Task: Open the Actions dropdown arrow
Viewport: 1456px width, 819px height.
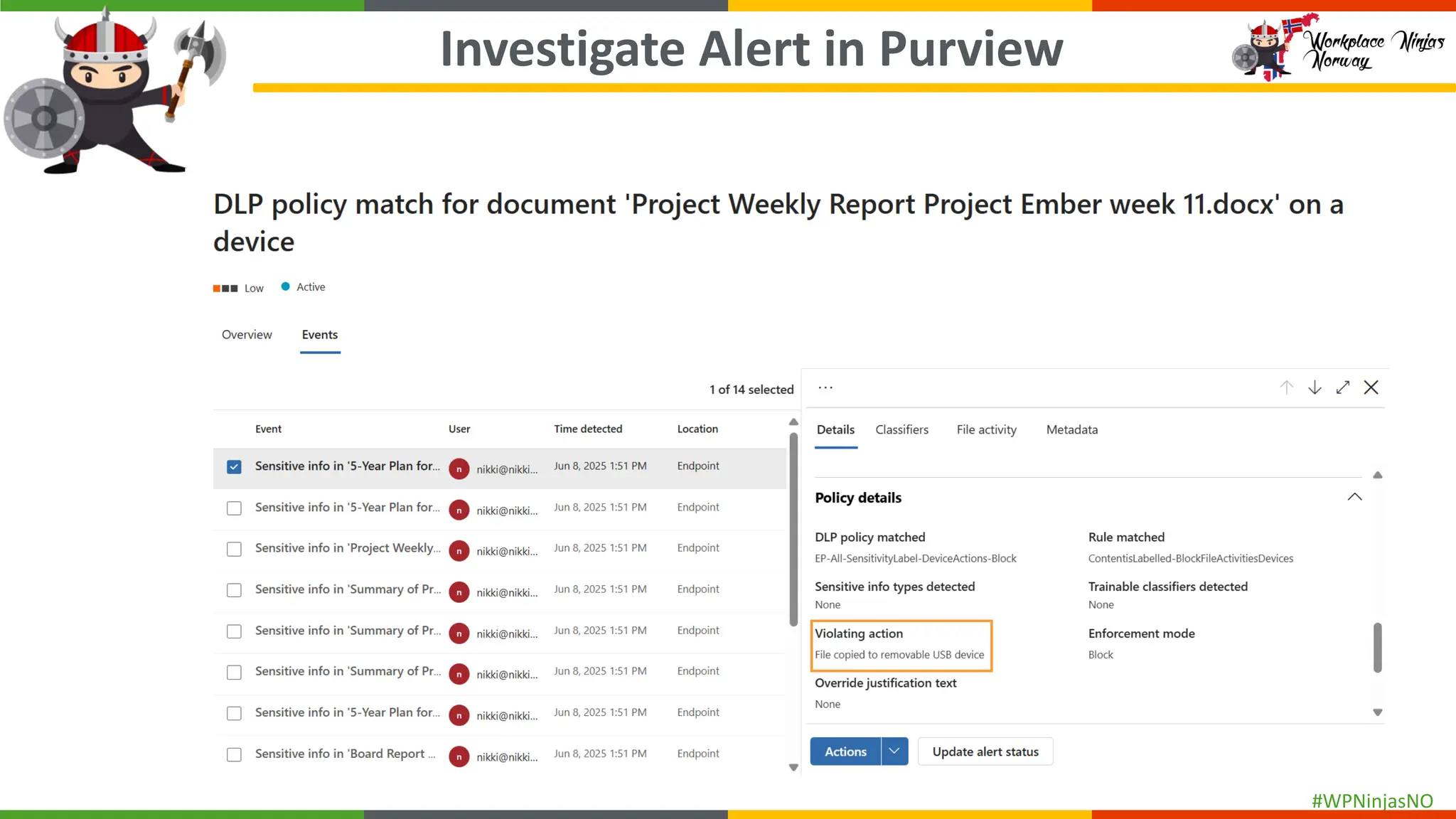Action: tap(894, 751)
